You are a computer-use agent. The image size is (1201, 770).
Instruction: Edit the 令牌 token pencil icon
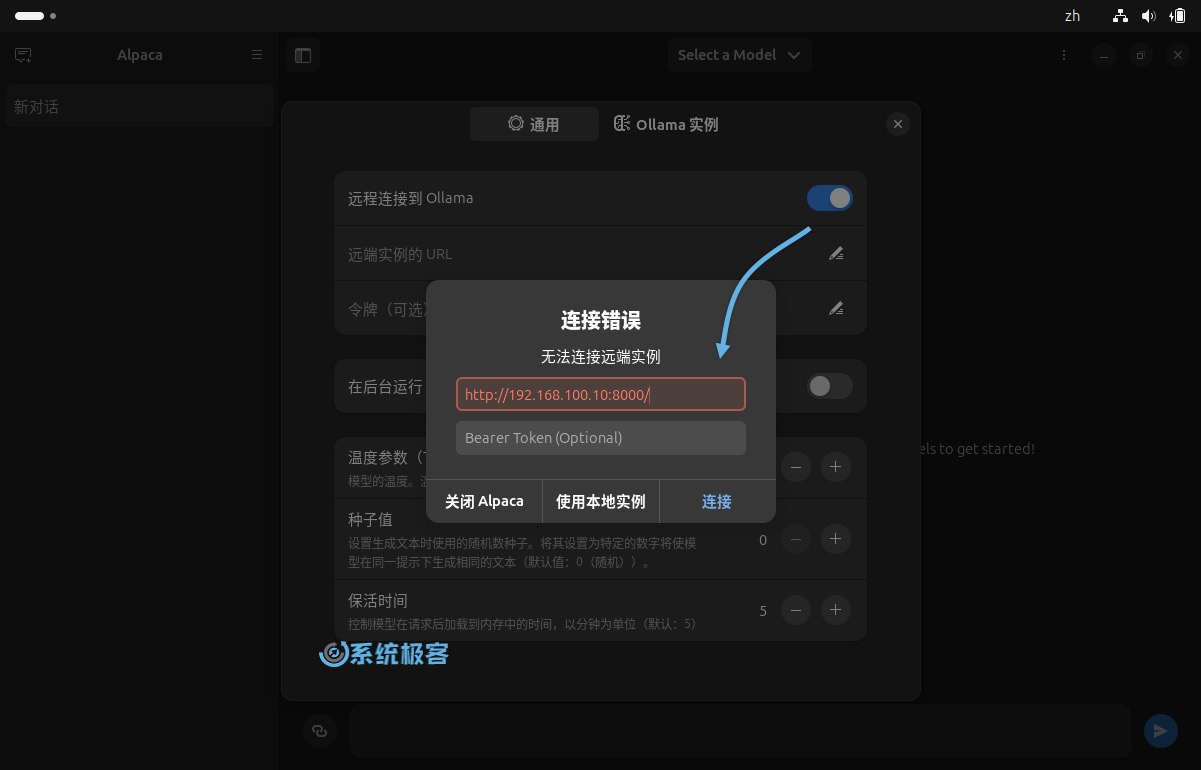(x=836, y=308)
